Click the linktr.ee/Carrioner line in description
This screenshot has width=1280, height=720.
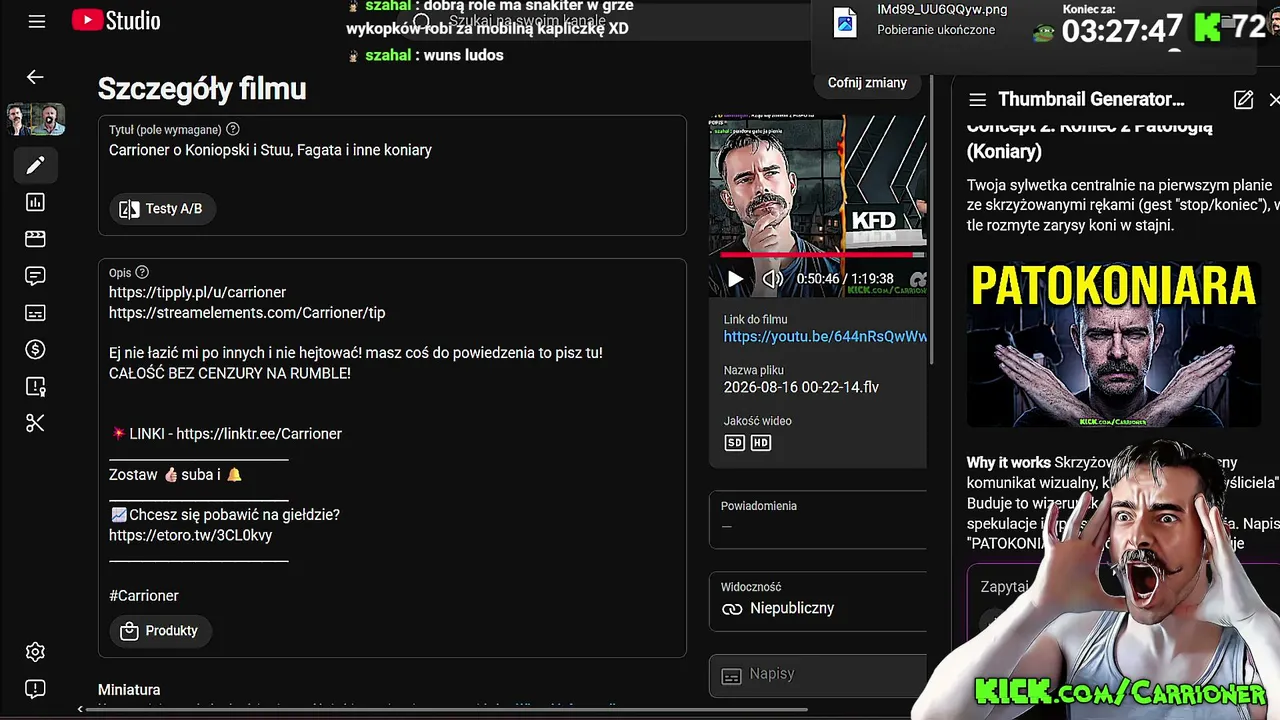coord(226,434)
